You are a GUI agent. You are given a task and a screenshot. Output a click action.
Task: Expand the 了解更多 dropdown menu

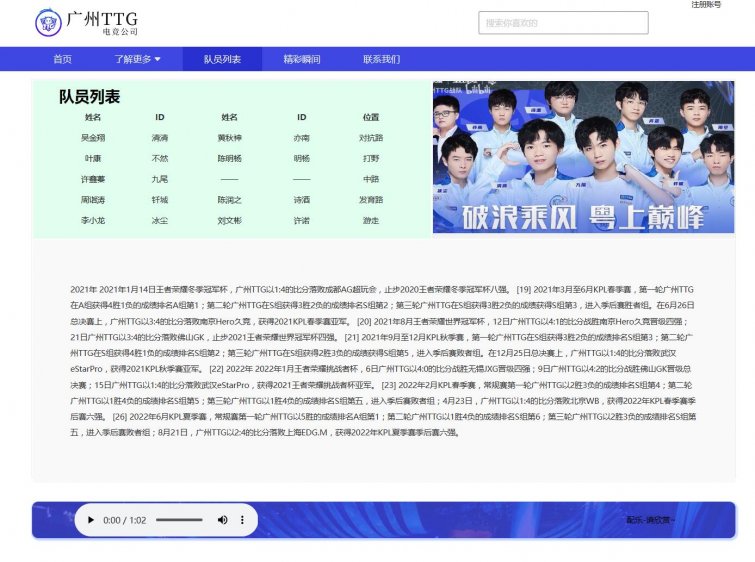(137, 59)
